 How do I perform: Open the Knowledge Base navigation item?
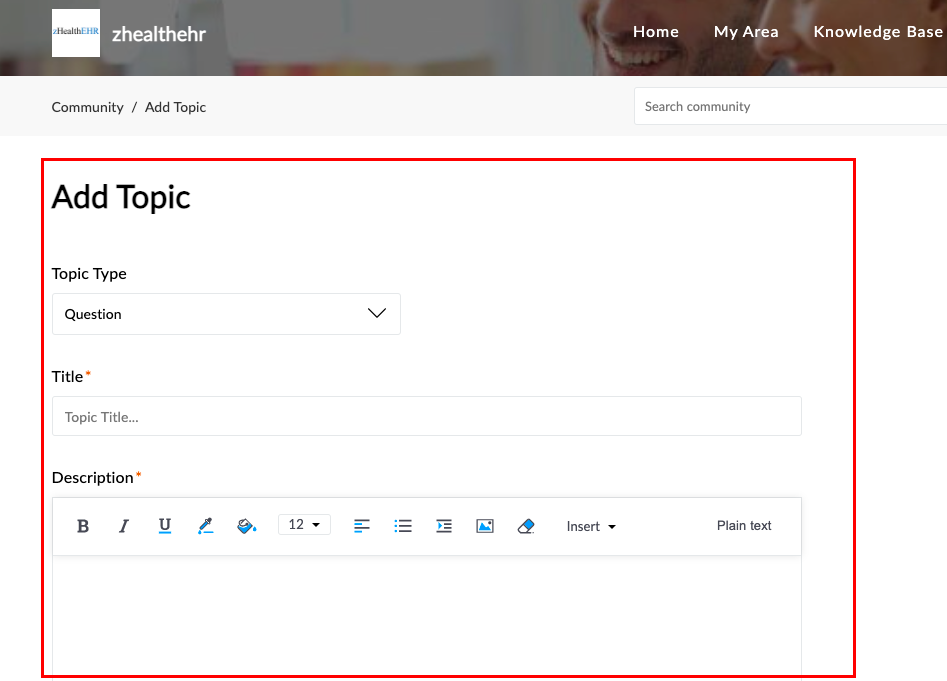coord(878,32)
